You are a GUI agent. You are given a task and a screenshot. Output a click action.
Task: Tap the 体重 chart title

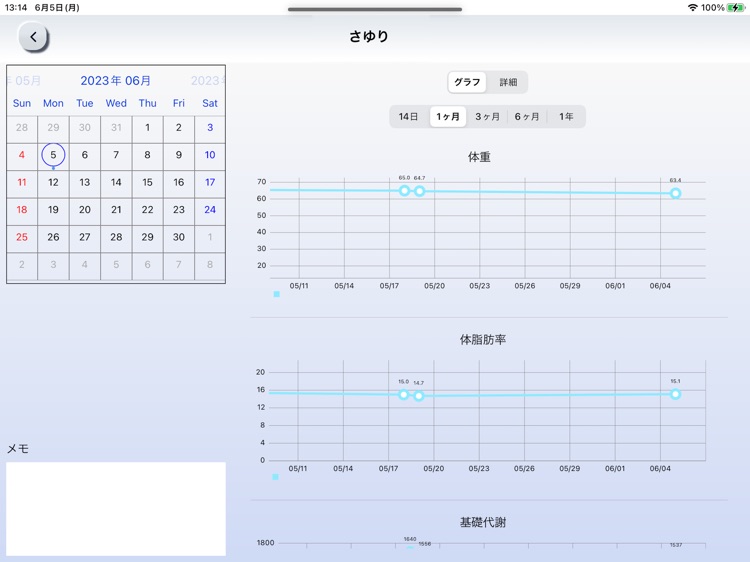(479, 157)
